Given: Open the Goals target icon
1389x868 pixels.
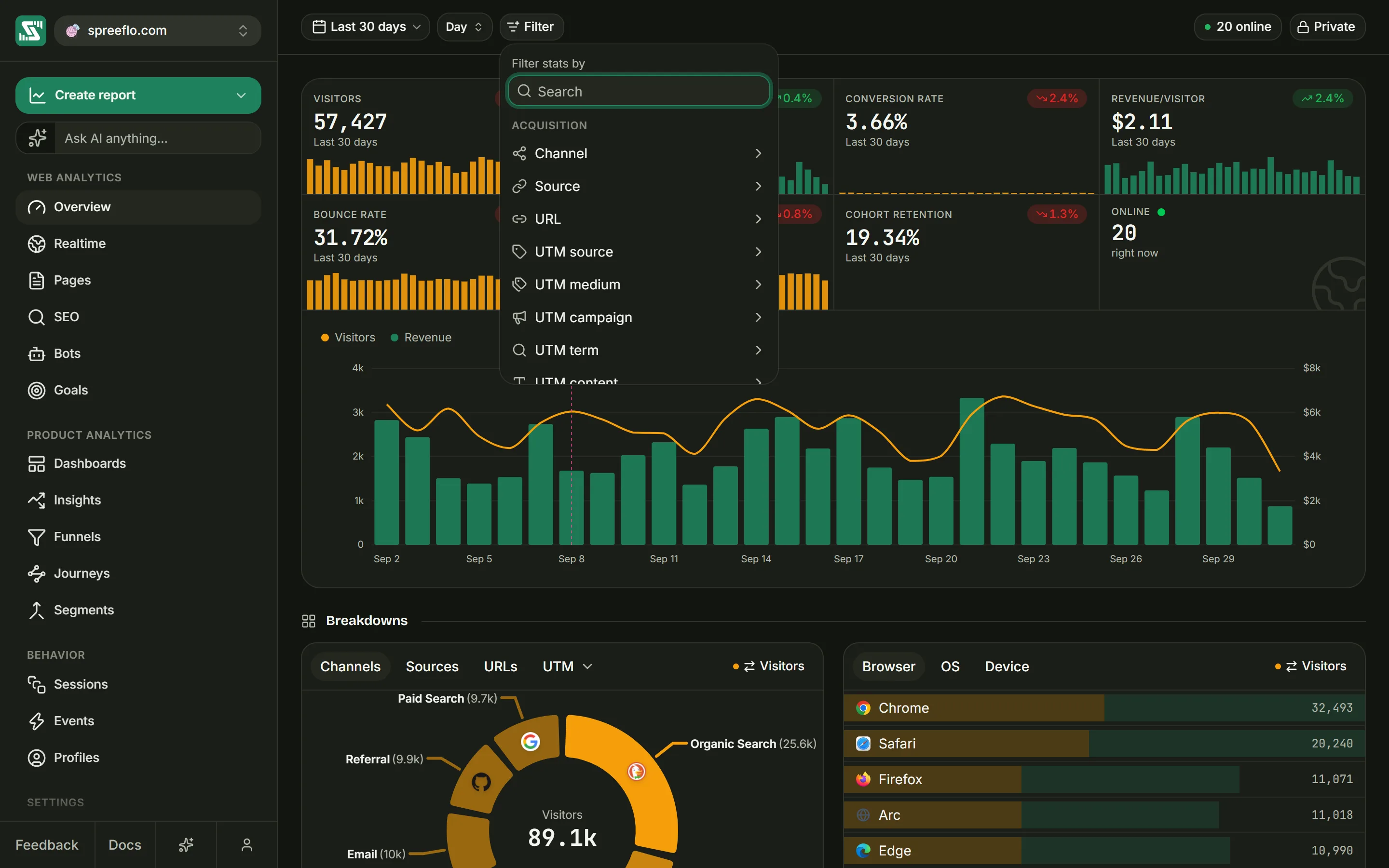Looking at the screenshot, I should [36, 391].
